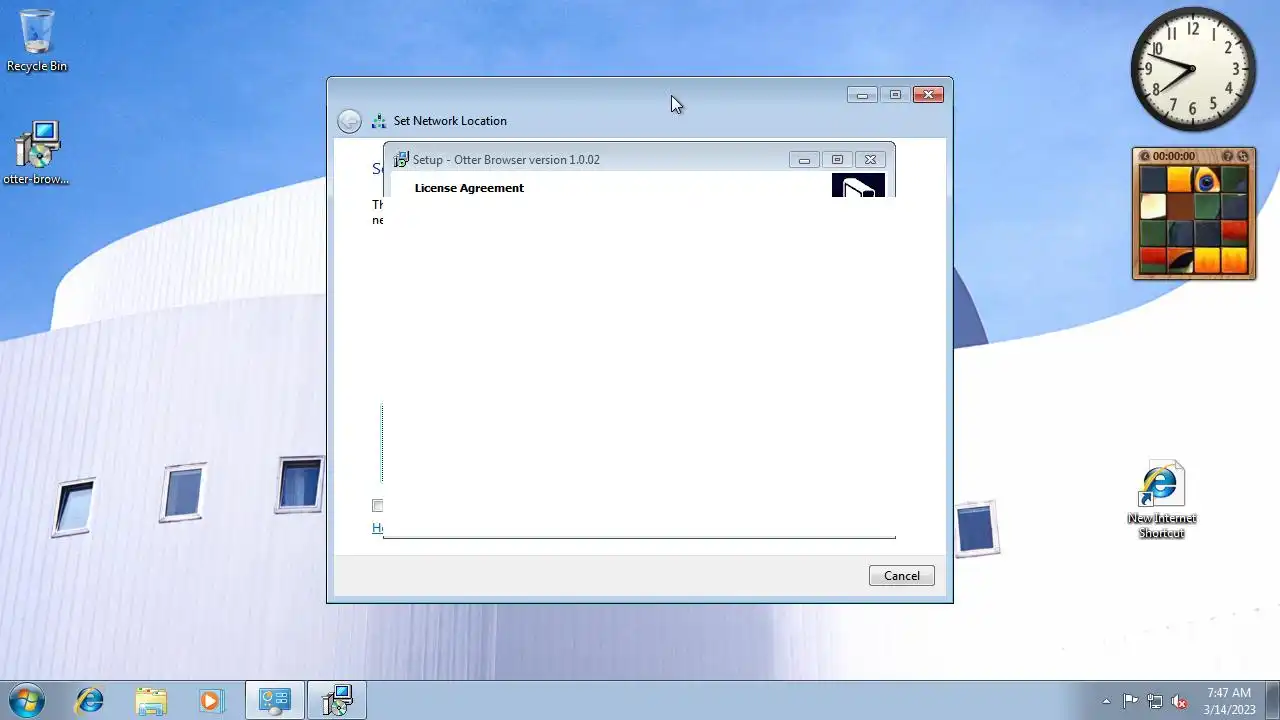Show hidden system tray icons
The width and height of the screenshot is (1280, 720).
pyautogui.click(x=1106, y=701)
